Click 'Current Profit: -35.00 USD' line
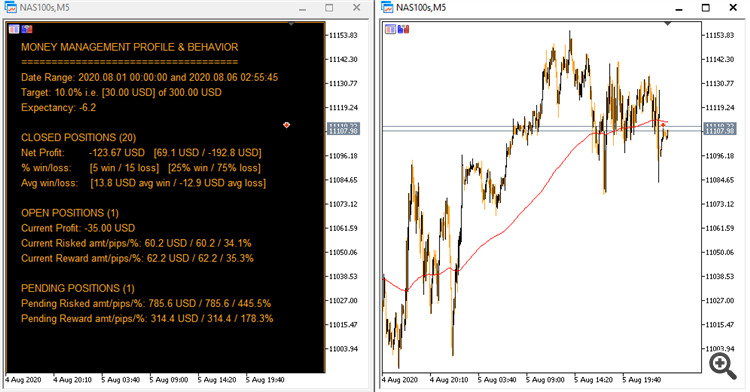Screen dimensions: 750x392 (x=78, y=228)
